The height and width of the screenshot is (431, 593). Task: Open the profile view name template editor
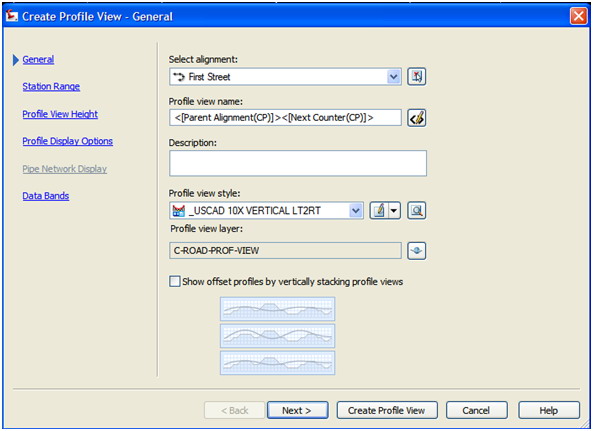pyautogui.click(x=416, y=118)
